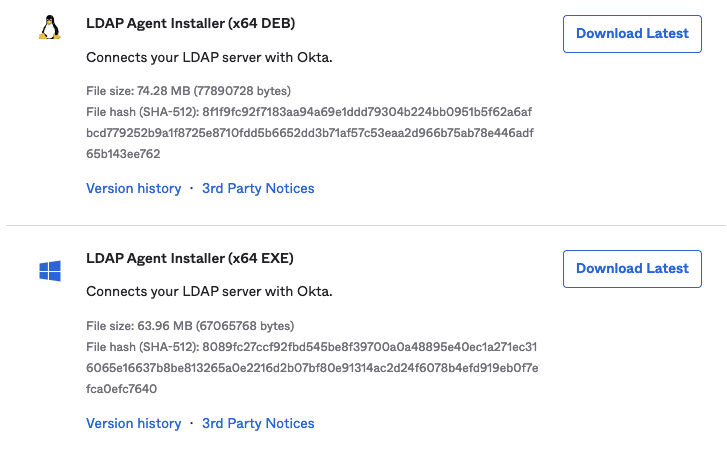Click hash ending line fca0efc7640
727x449 pixels.
coord(121,389)
